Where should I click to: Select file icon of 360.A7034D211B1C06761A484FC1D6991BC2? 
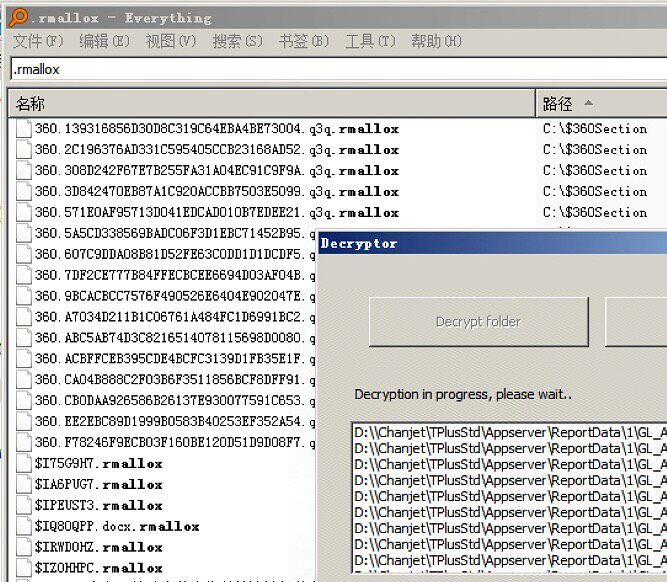tap(24, 317)
